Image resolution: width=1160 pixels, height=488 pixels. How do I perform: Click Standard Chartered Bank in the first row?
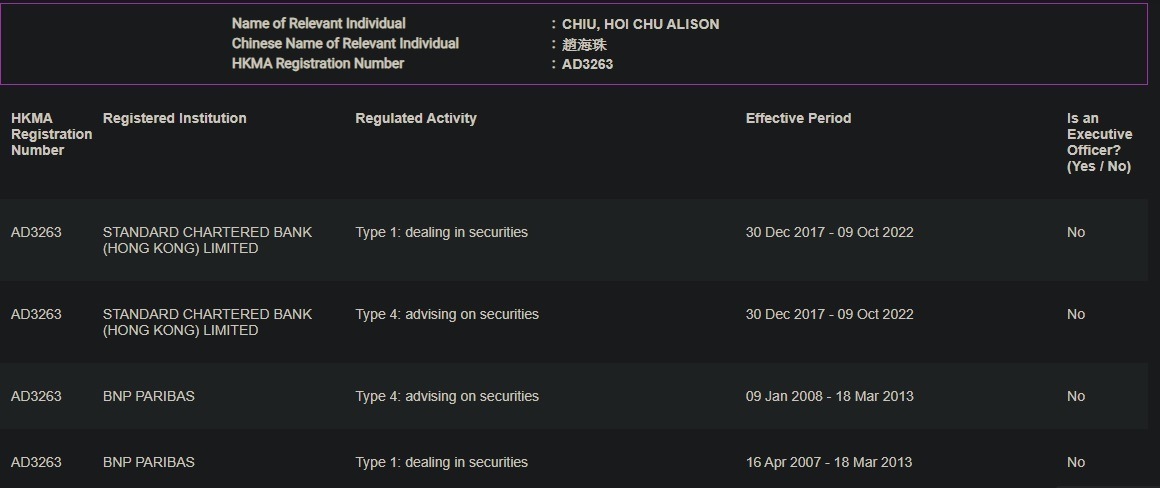207,240
